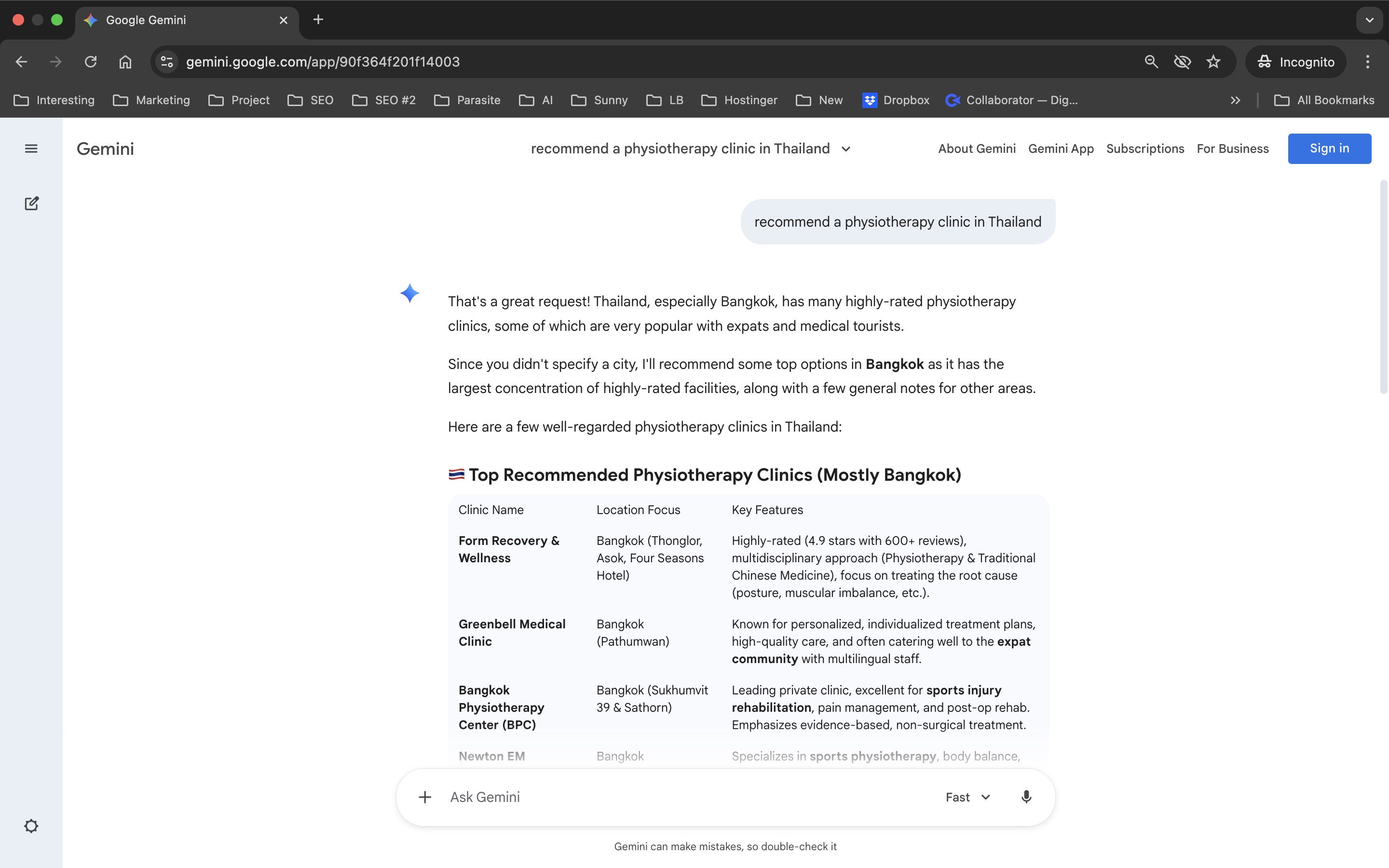Open the LB bookmarks folder
The width and height of the screenshot is (1389, 868).
665,100
